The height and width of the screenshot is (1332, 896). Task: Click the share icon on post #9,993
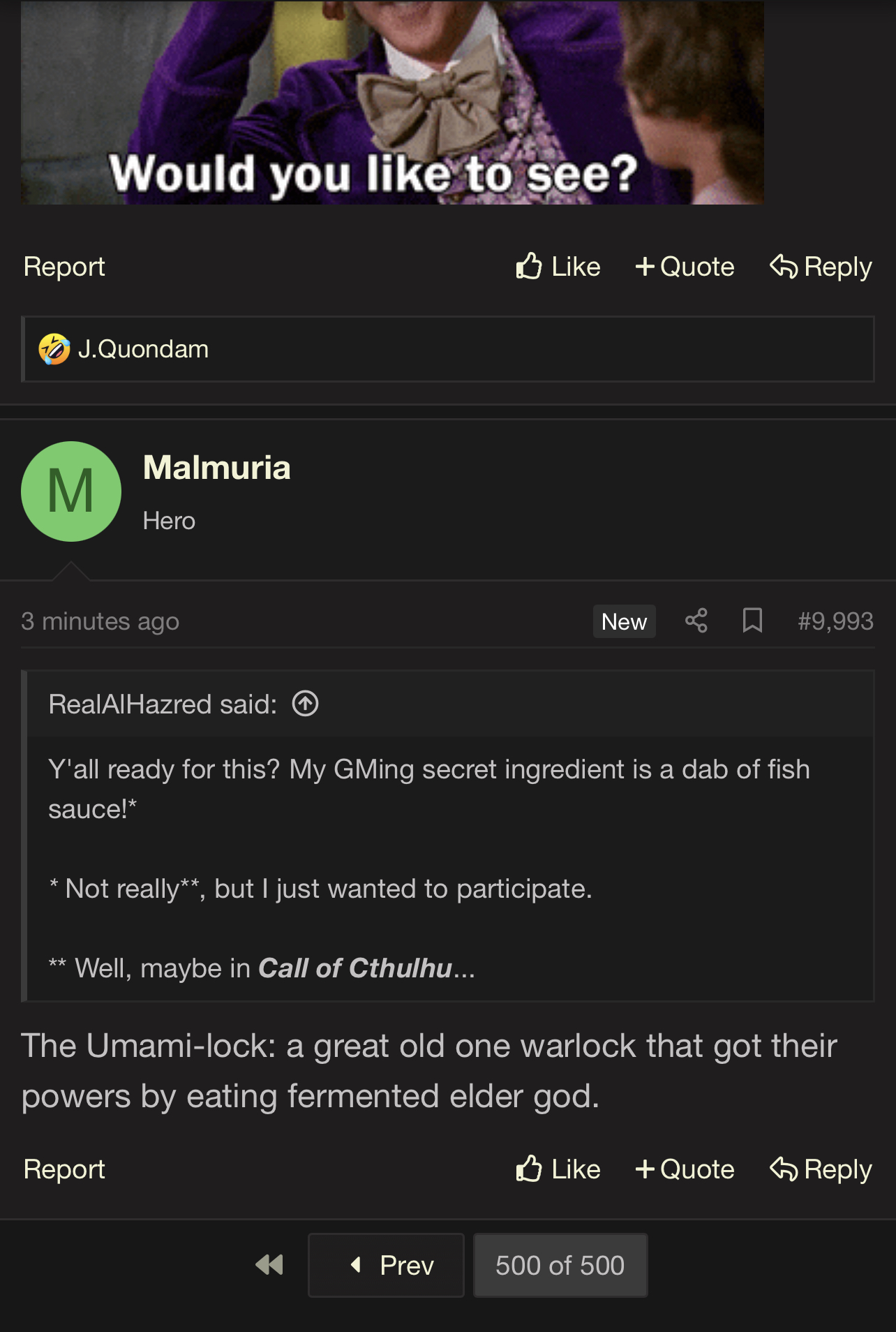pos(696,621)
